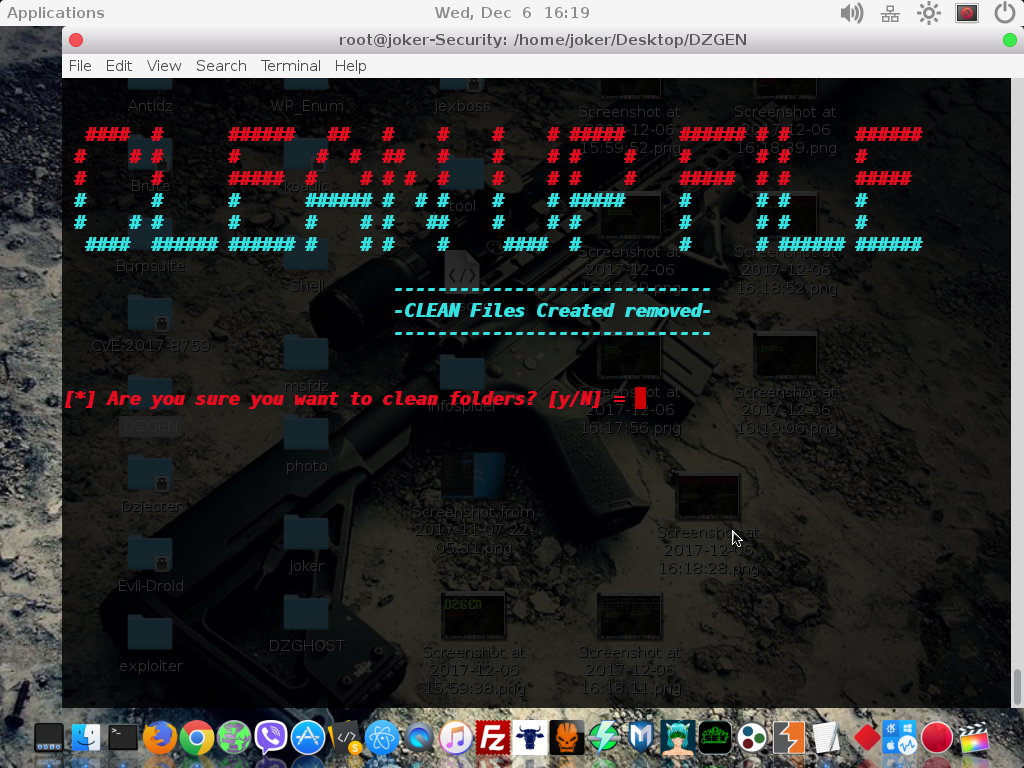Open the Atom editor dock icon

click(x=381, y=738)
